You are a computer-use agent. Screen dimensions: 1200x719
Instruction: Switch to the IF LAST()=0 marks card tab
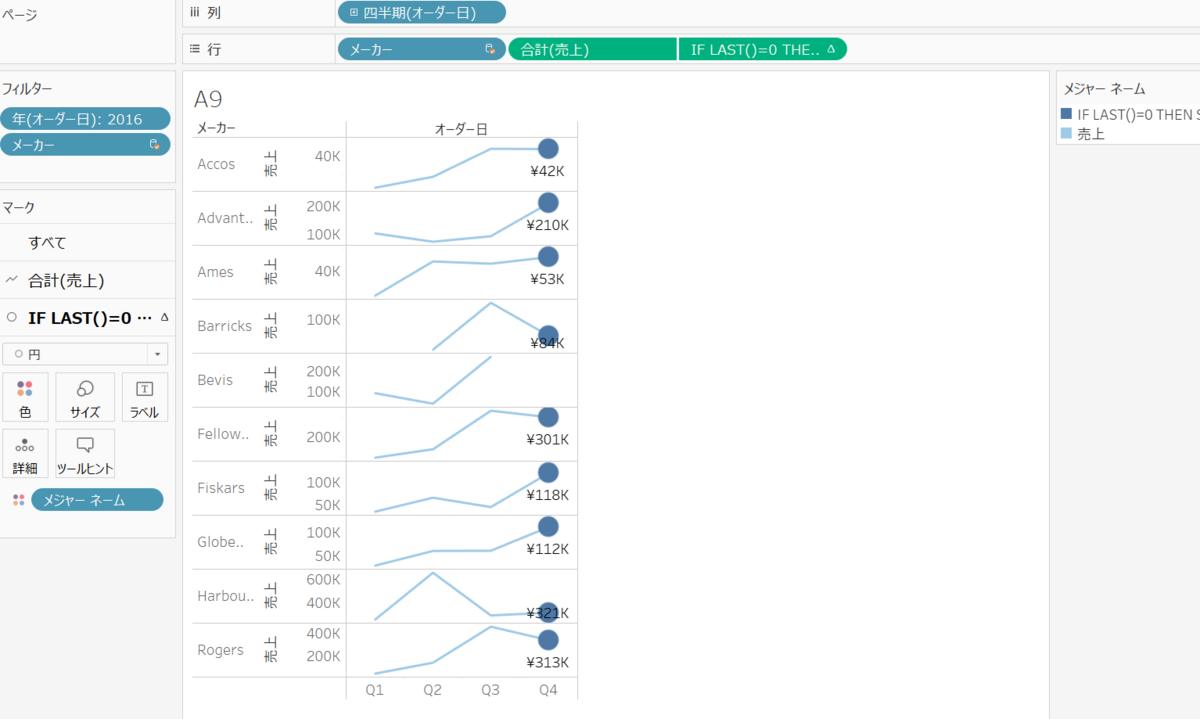[x=87, y=317]
